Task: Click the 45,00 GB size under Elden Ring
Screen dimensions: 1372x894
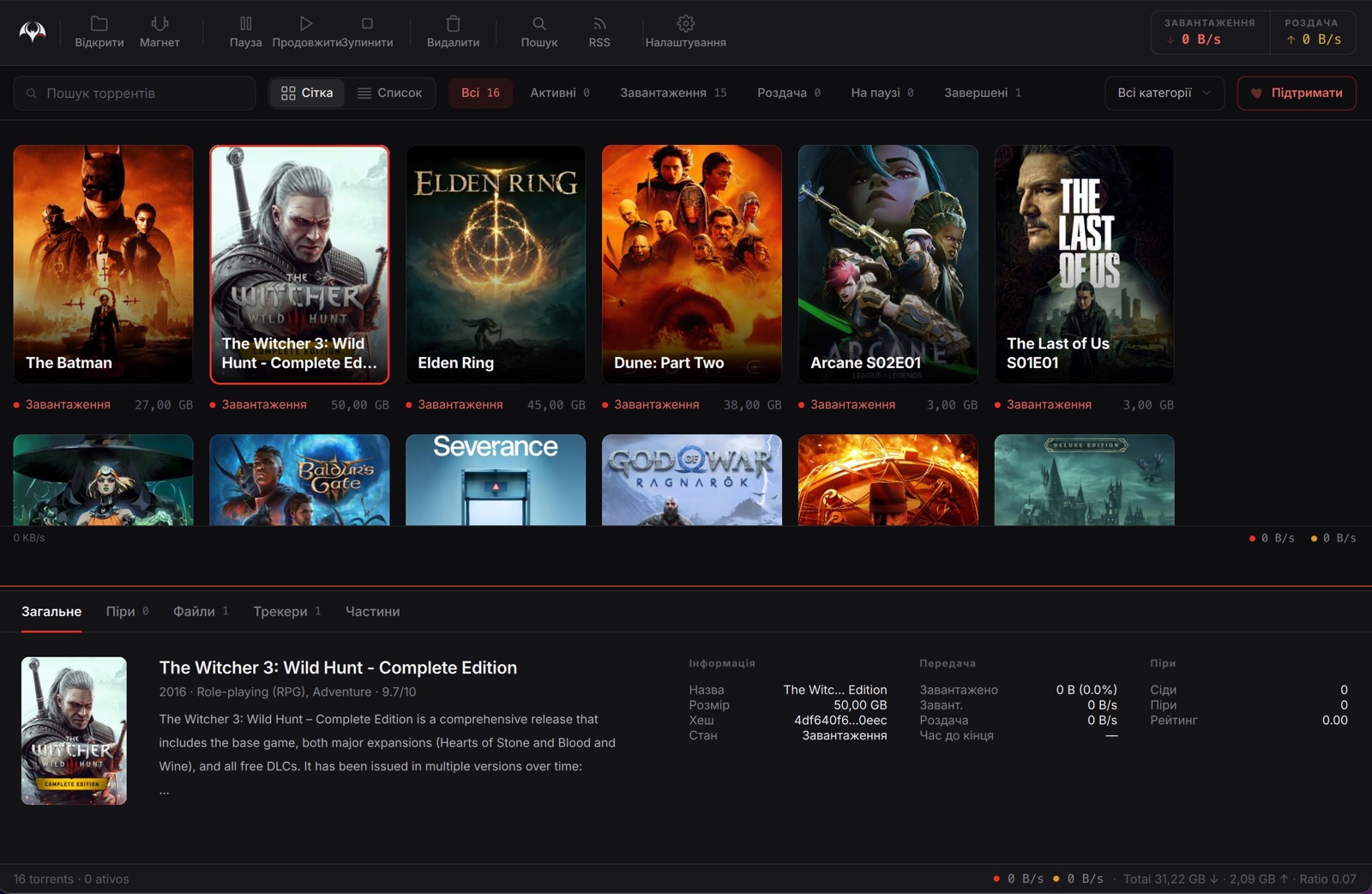Action: coord(557,405)
